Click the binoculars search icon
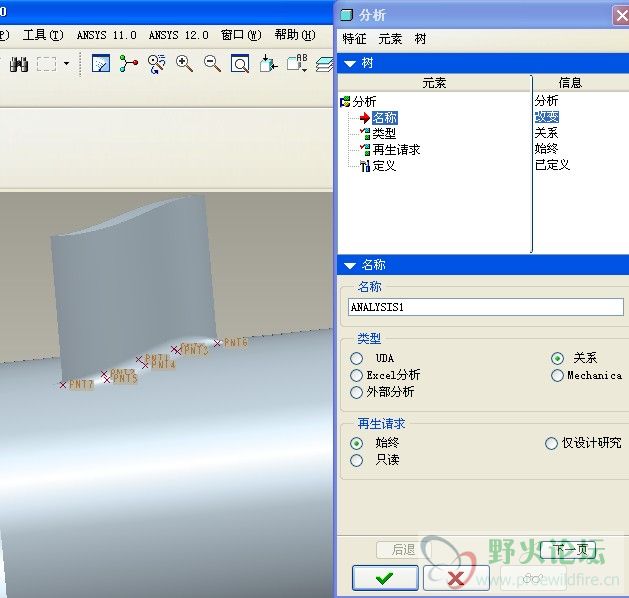 (x=19, y=64)
